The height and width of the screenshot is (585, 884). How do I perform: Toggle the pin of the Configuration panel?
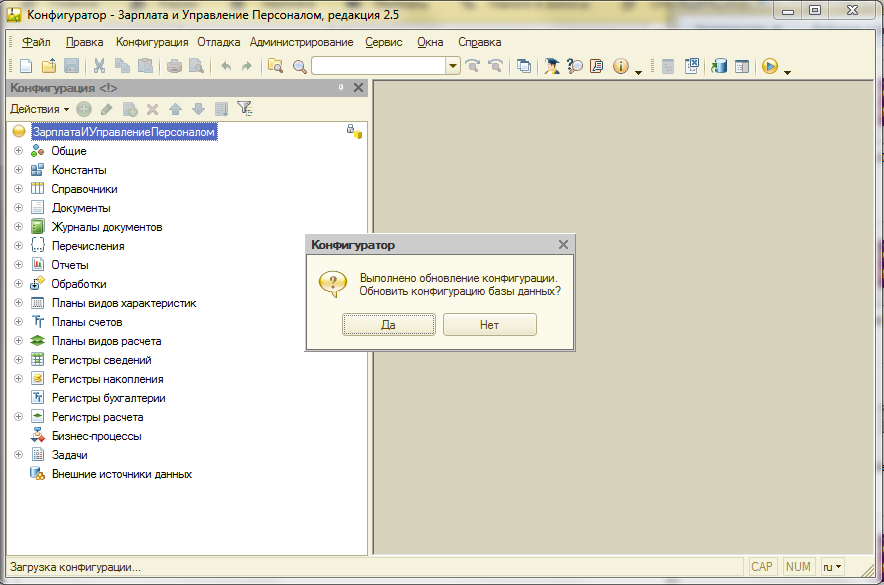pyautogui.click(x=341, y=87)
